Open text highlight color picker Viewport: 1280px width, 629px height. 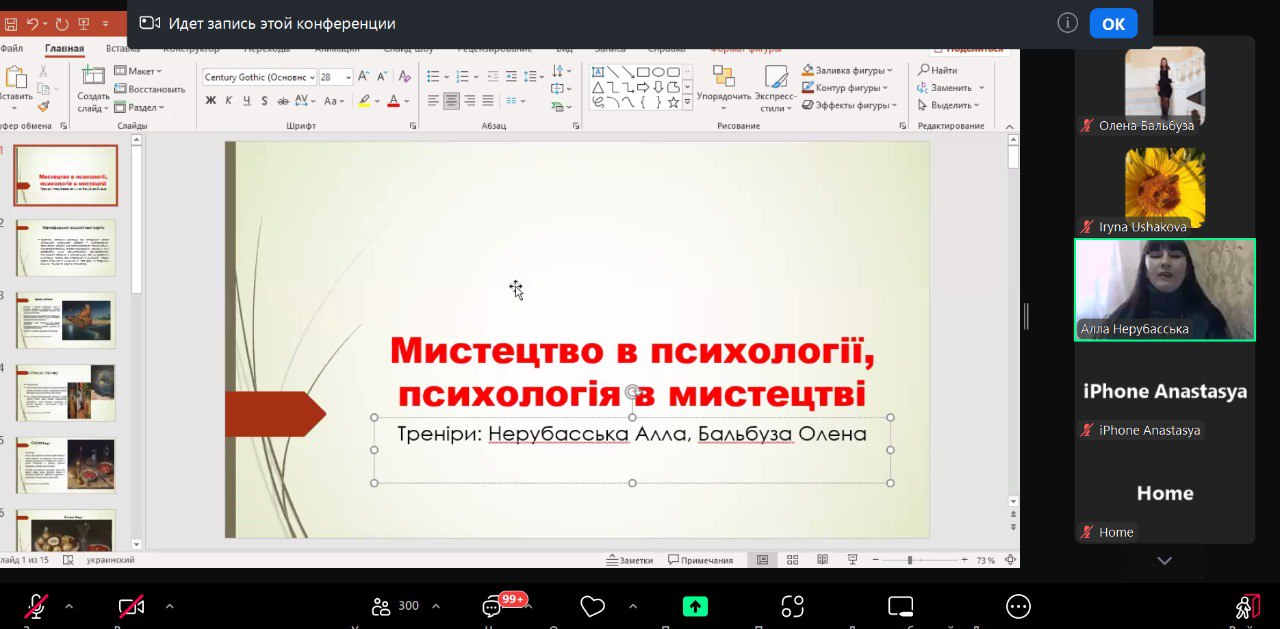coord(367,100)
